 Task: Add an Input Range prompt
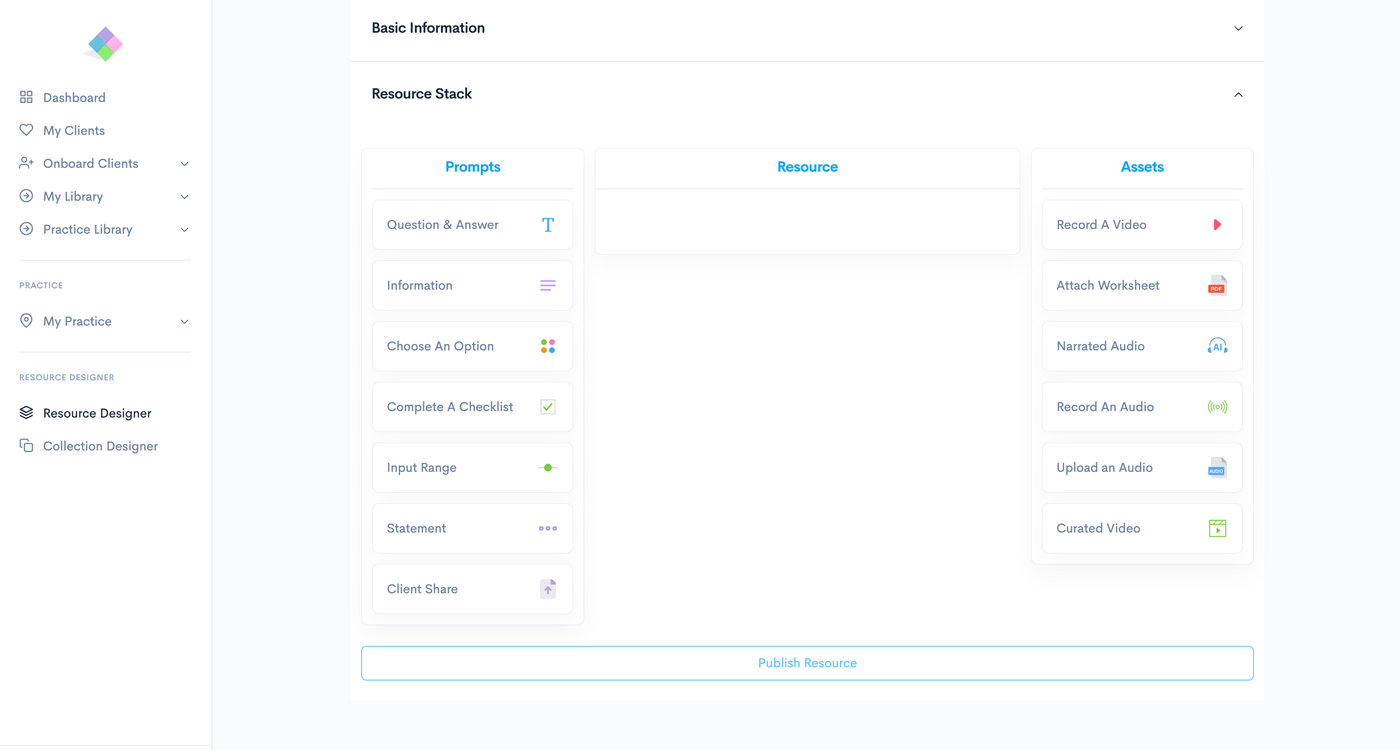tap(473, 468)
